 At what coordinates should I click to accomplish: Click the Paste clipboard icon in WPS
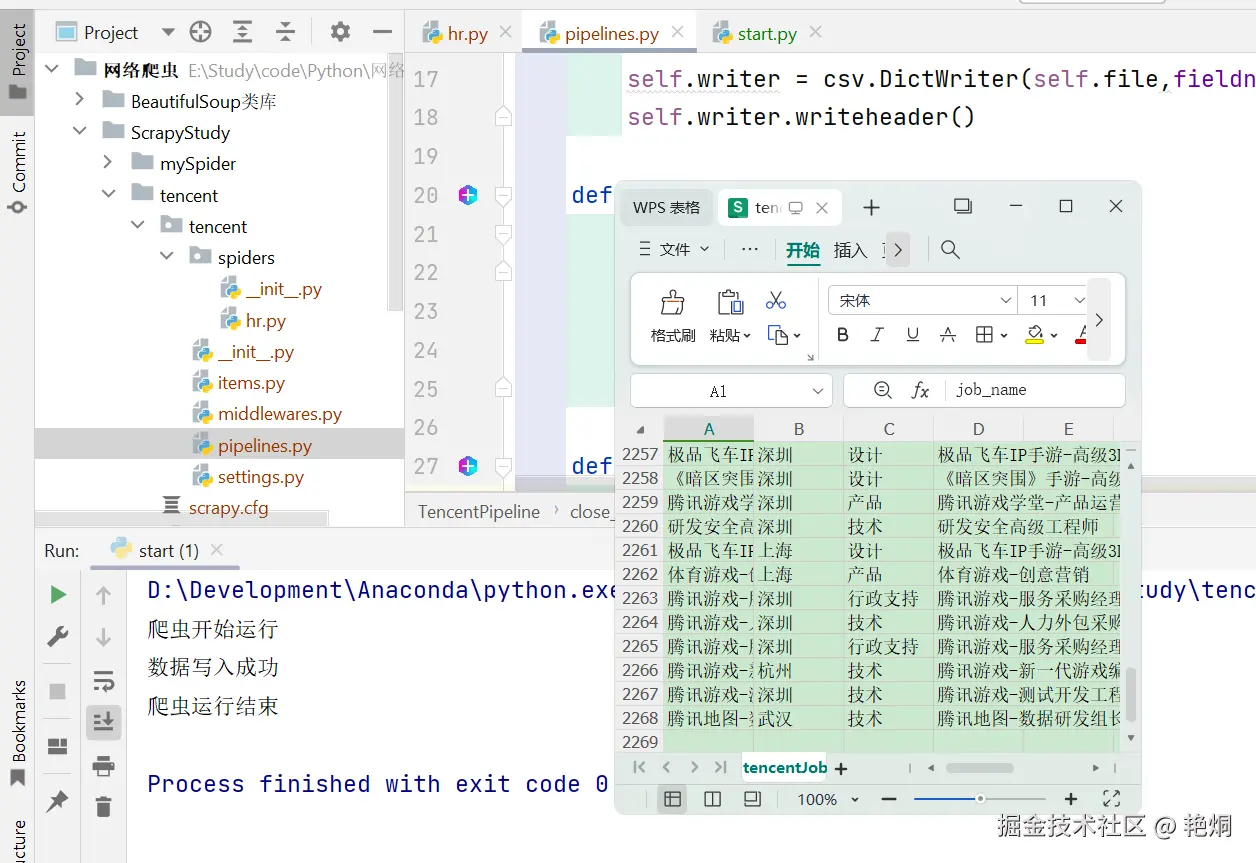pos(731,302)
